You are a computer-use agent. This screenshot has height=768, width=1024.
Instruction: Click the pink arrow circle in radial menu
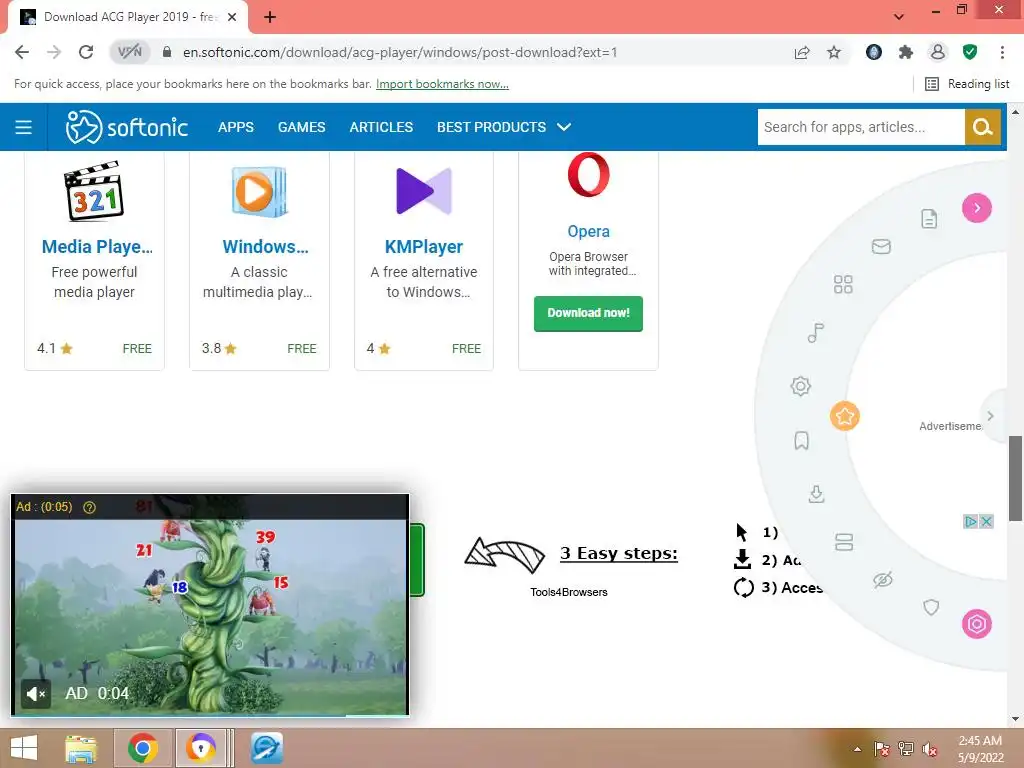coord(976,208)
